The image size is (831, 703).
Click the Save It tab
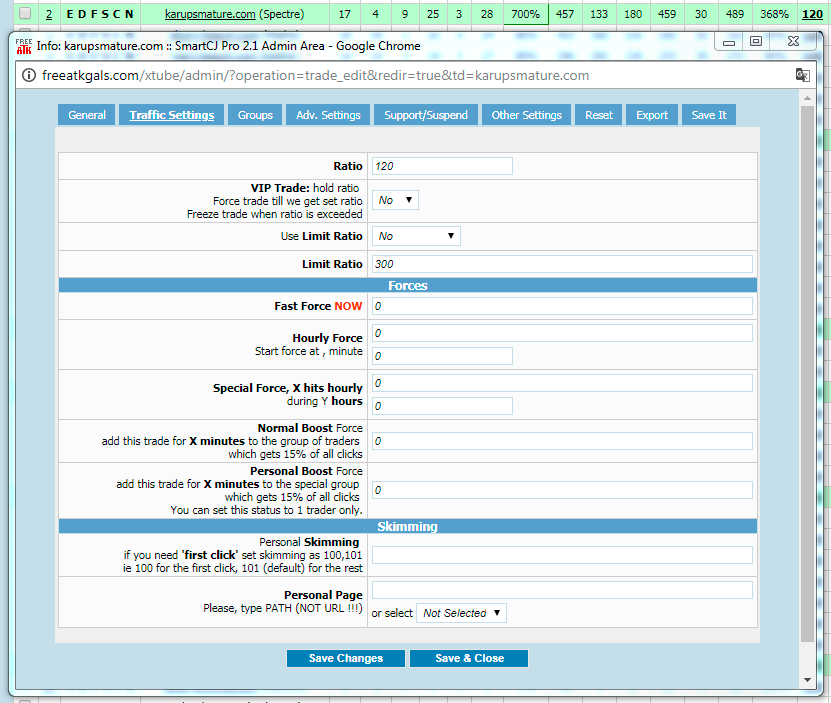click(x=709, y=115)
